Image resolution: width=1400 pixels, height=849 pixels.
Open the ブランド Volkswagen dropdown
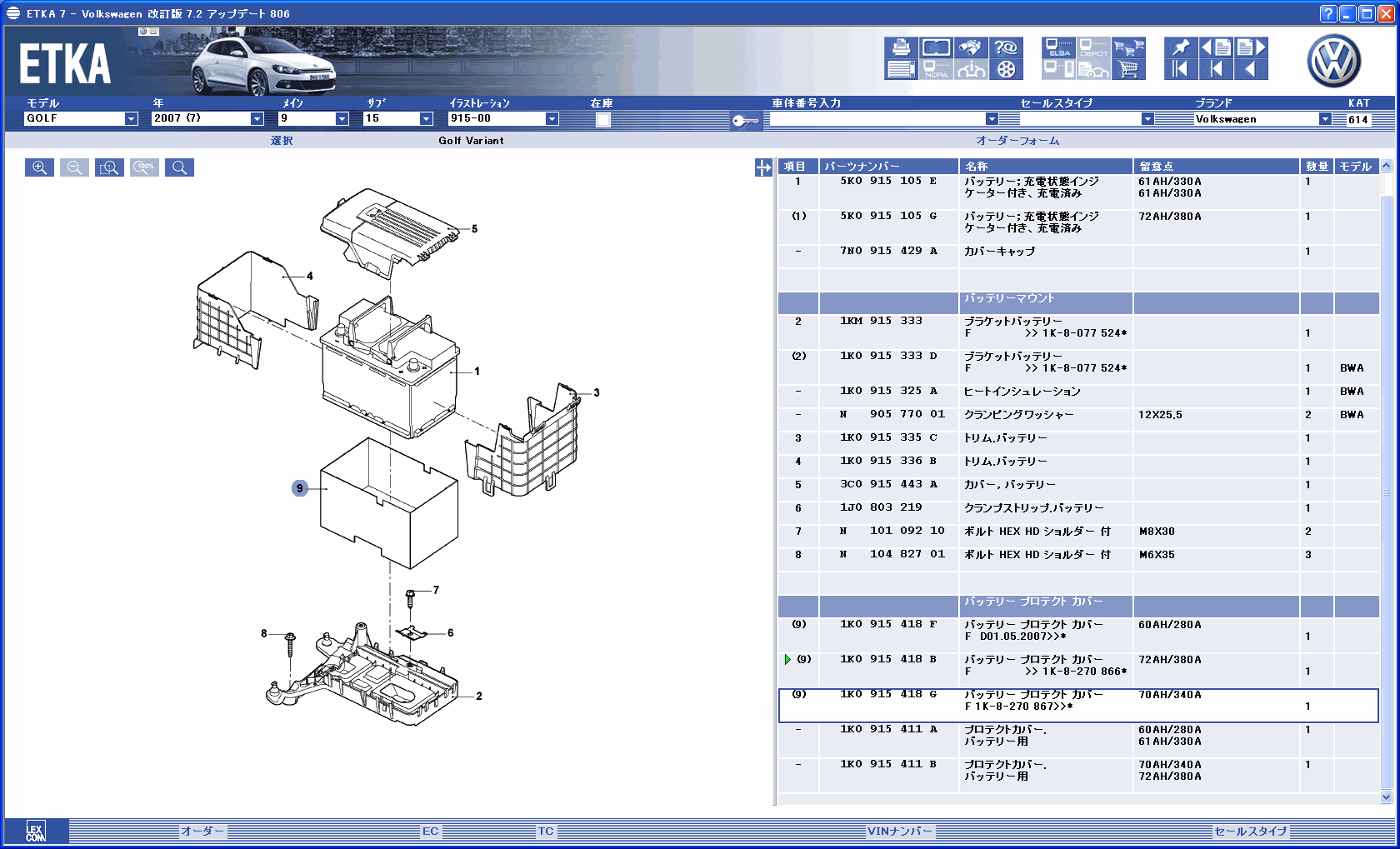click(1325, 119)
